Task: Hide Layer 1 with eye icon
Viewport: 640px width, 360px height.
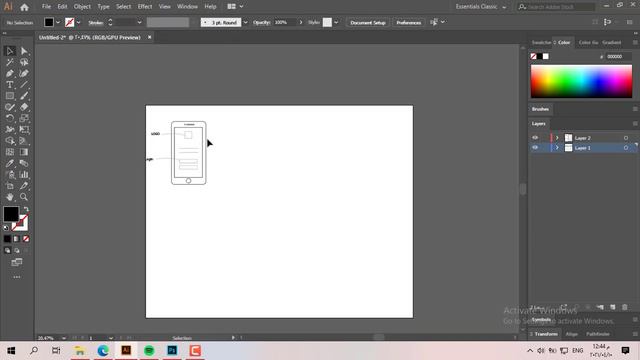Action: click(535, 148)
